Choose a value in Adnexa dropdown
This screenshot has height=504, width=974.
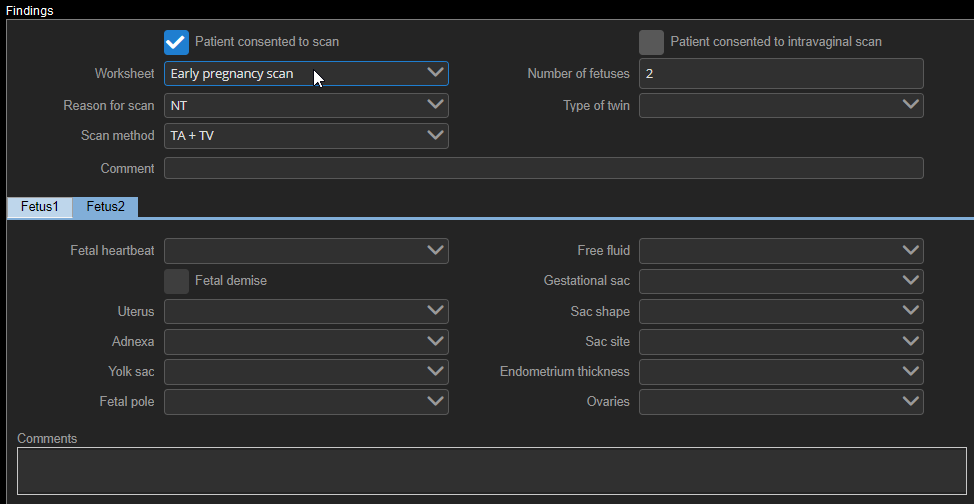(306, 342)
